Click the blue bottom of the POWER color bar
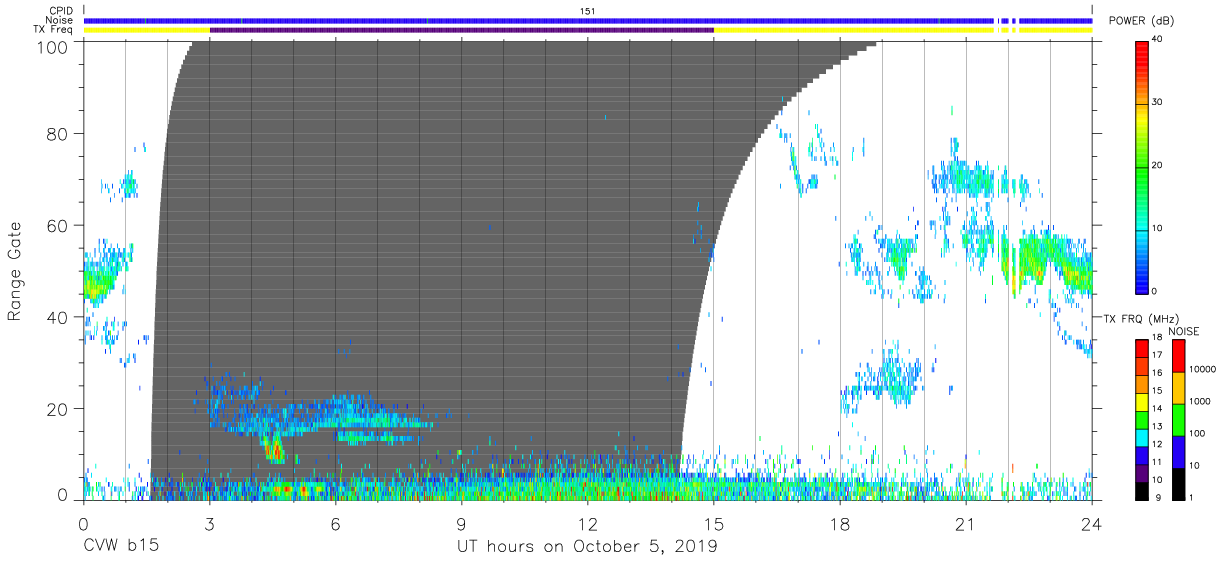 tap(1141, 283)
